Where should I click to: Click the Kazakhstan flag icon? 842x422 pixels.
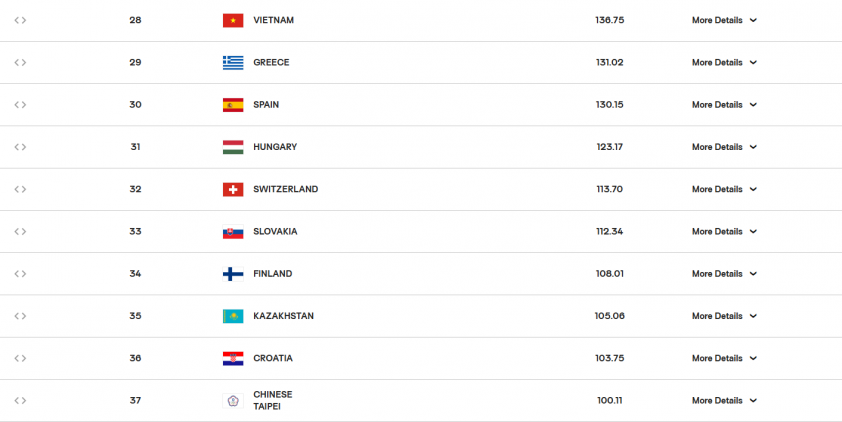click(232, 316)
